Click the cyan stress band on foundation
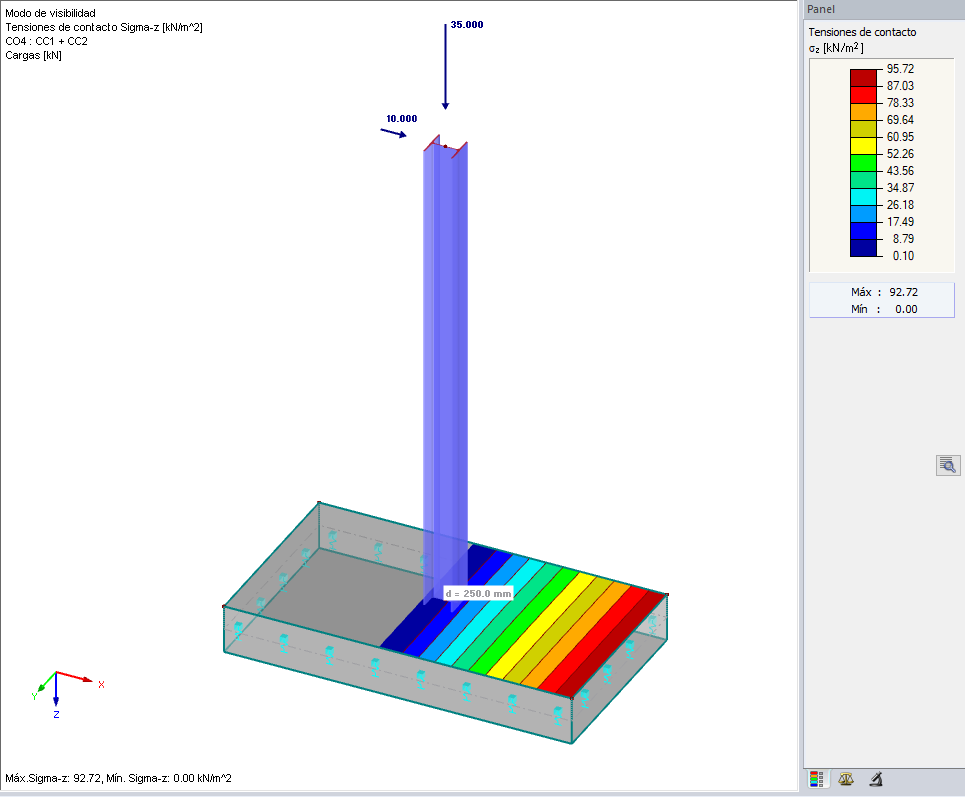 (x=491, y=609)
